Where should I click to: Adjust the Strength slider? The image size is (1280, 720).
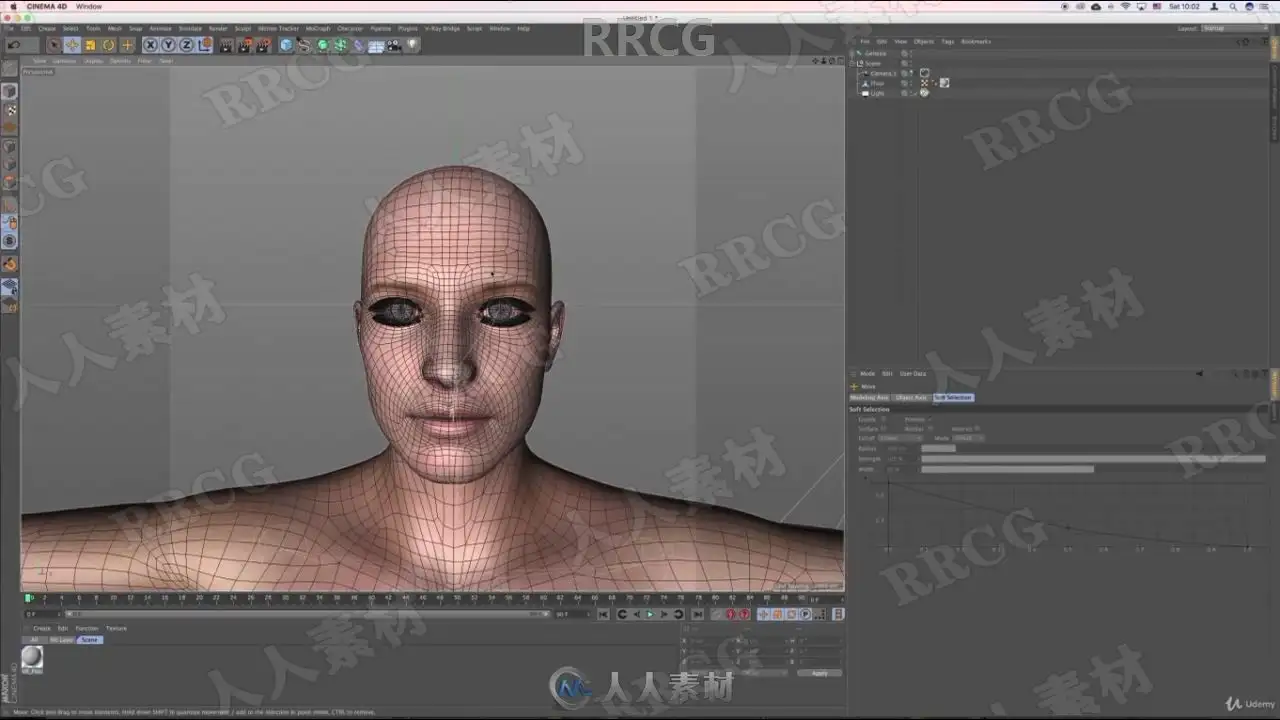click(1093, 458)
